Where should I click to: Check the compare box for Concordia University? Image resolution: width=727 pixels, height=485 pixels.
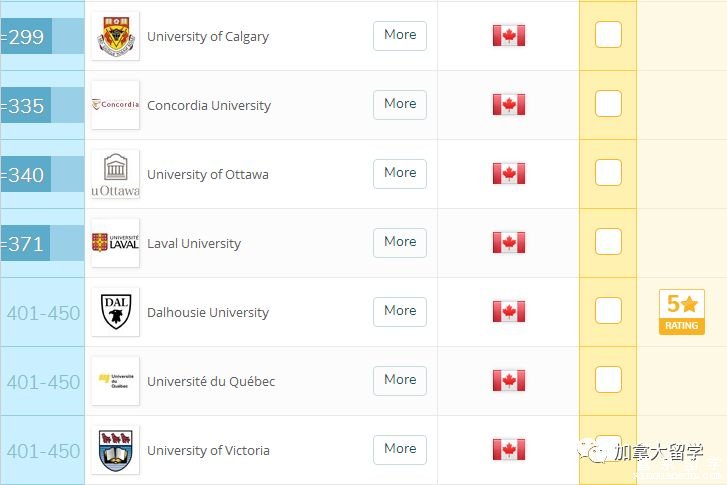tap(608, 103)
